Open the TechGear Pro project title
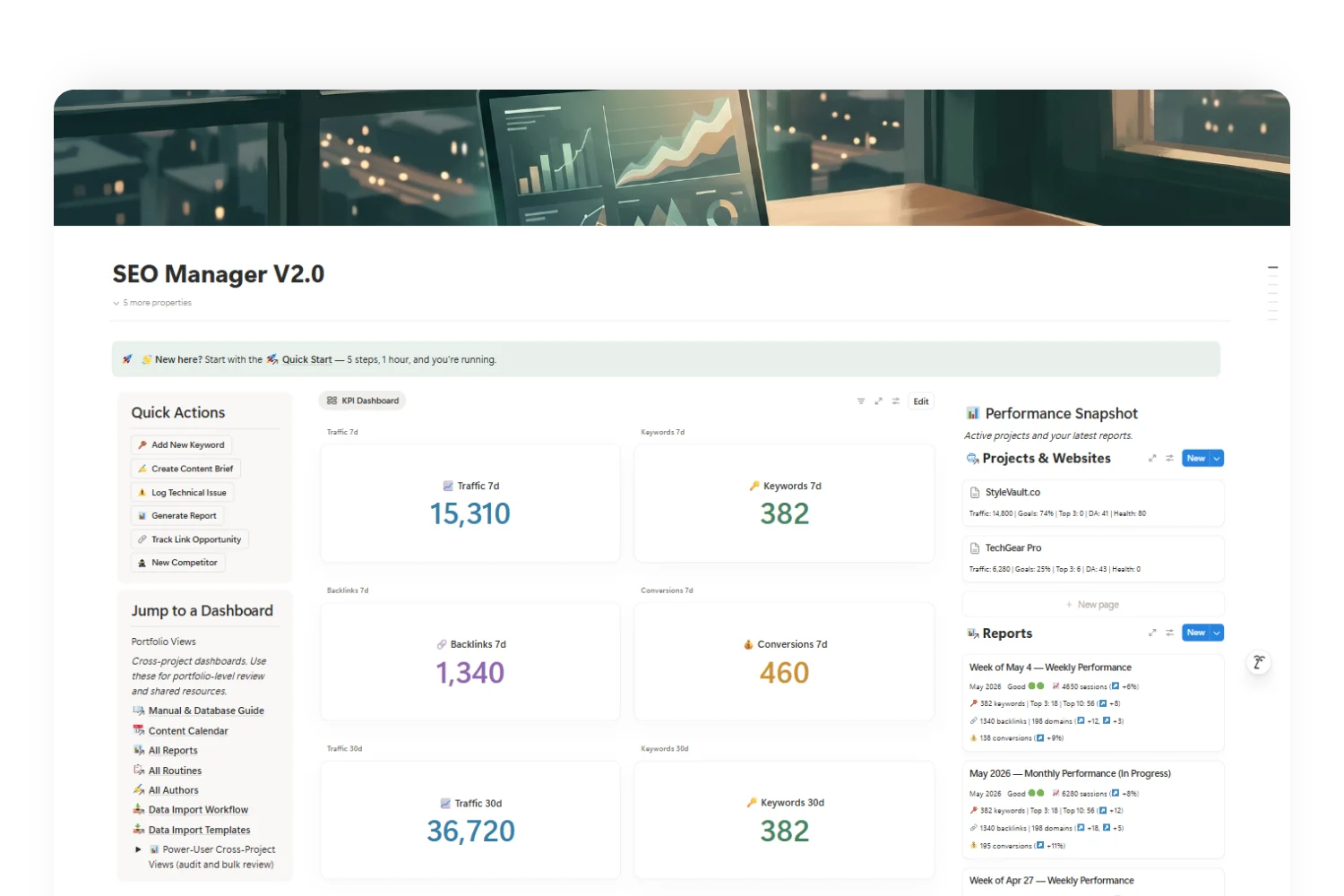 tap(1013, 547)
